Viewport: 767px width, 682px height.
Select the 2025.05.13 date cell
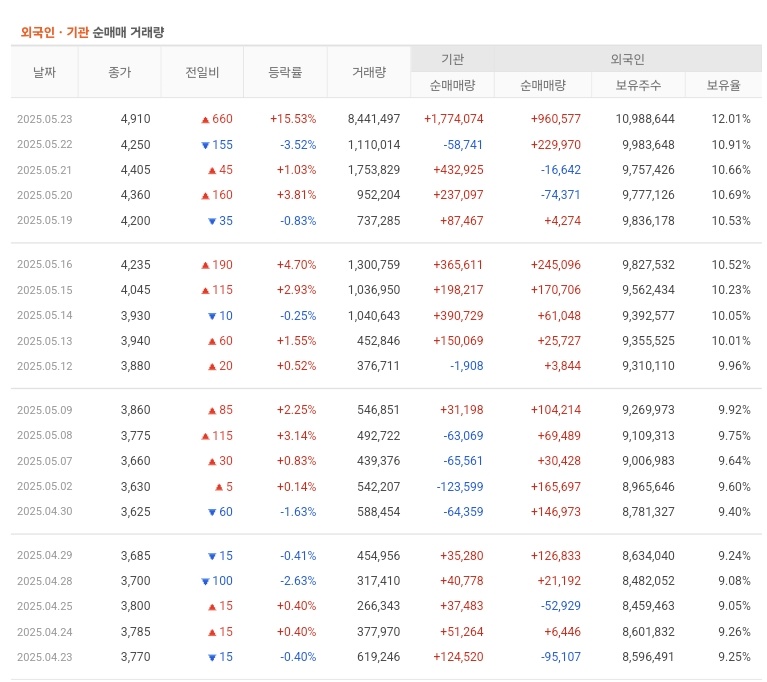click(x=45, y=341)
